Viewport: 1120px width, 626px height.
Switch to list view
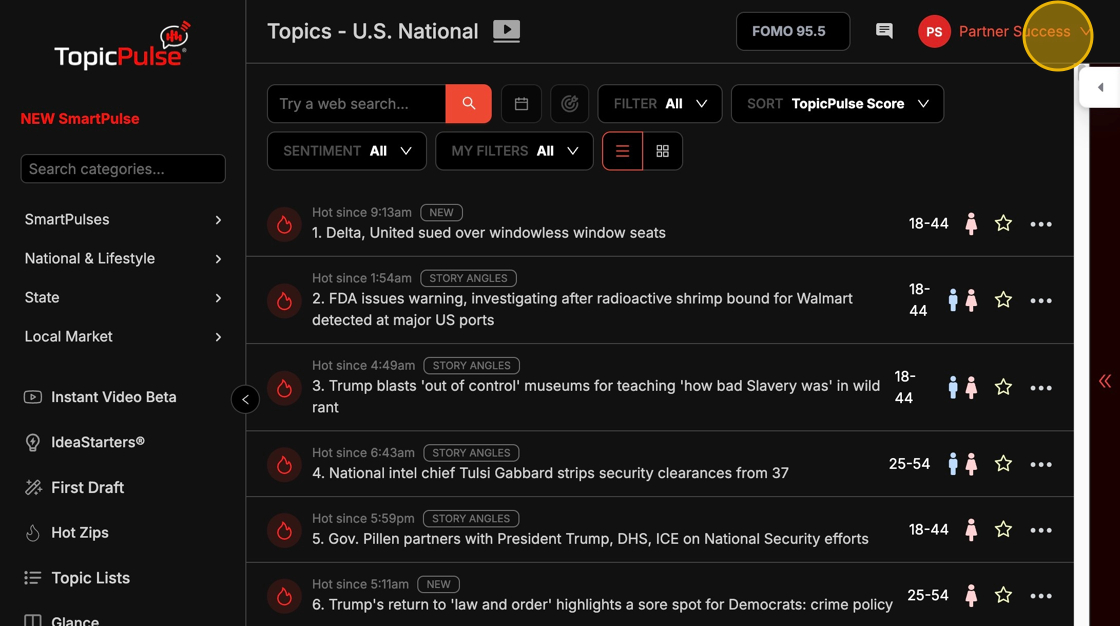[622, 151]
